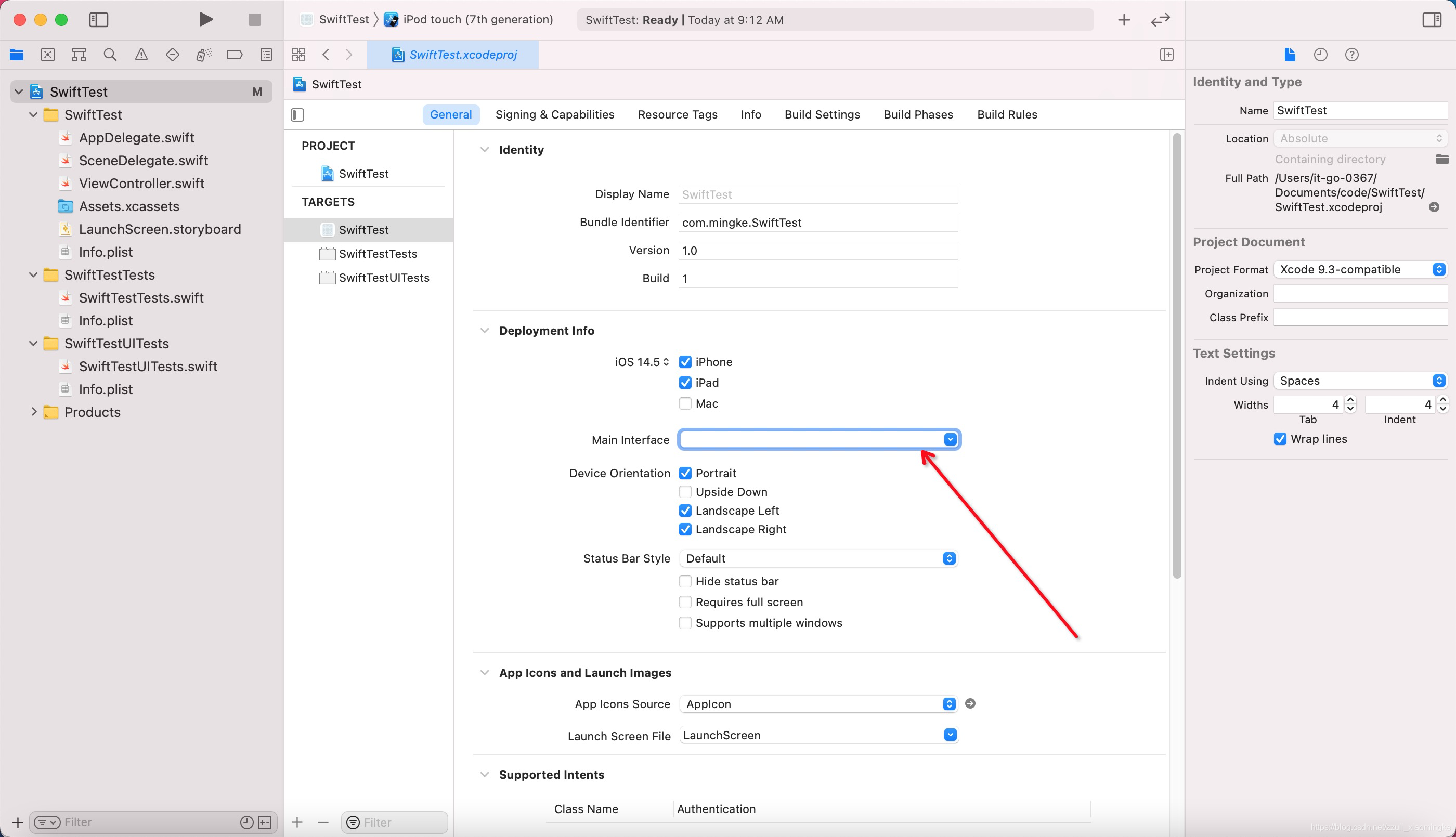Check the Upside Down orientation
The width and height of the screenshot is (1456, 837).
685,492
